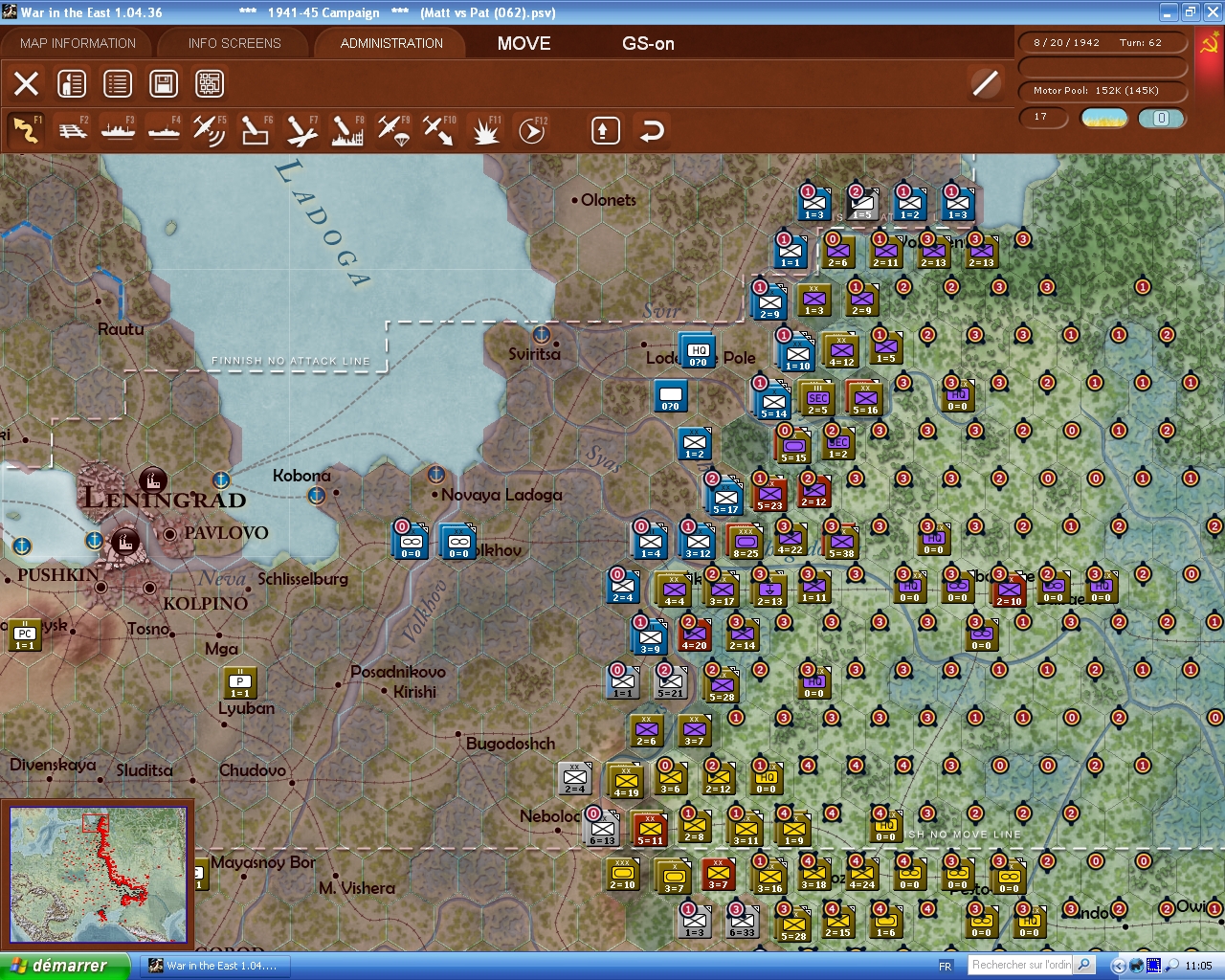Click the Sviritsa port anchor icon
Image resolution: width=1225 pixels, height=980 pixels.
coord(541,334)
